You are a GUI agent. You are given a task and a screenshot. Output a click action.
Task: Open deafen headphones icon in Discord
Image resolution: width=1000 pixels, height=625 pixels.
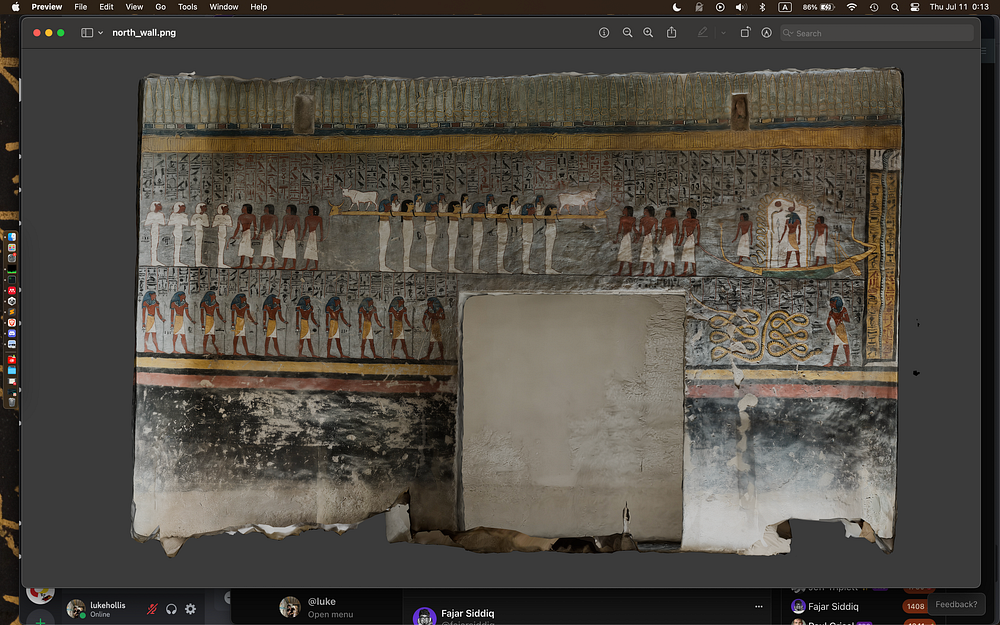pos(171,609)
